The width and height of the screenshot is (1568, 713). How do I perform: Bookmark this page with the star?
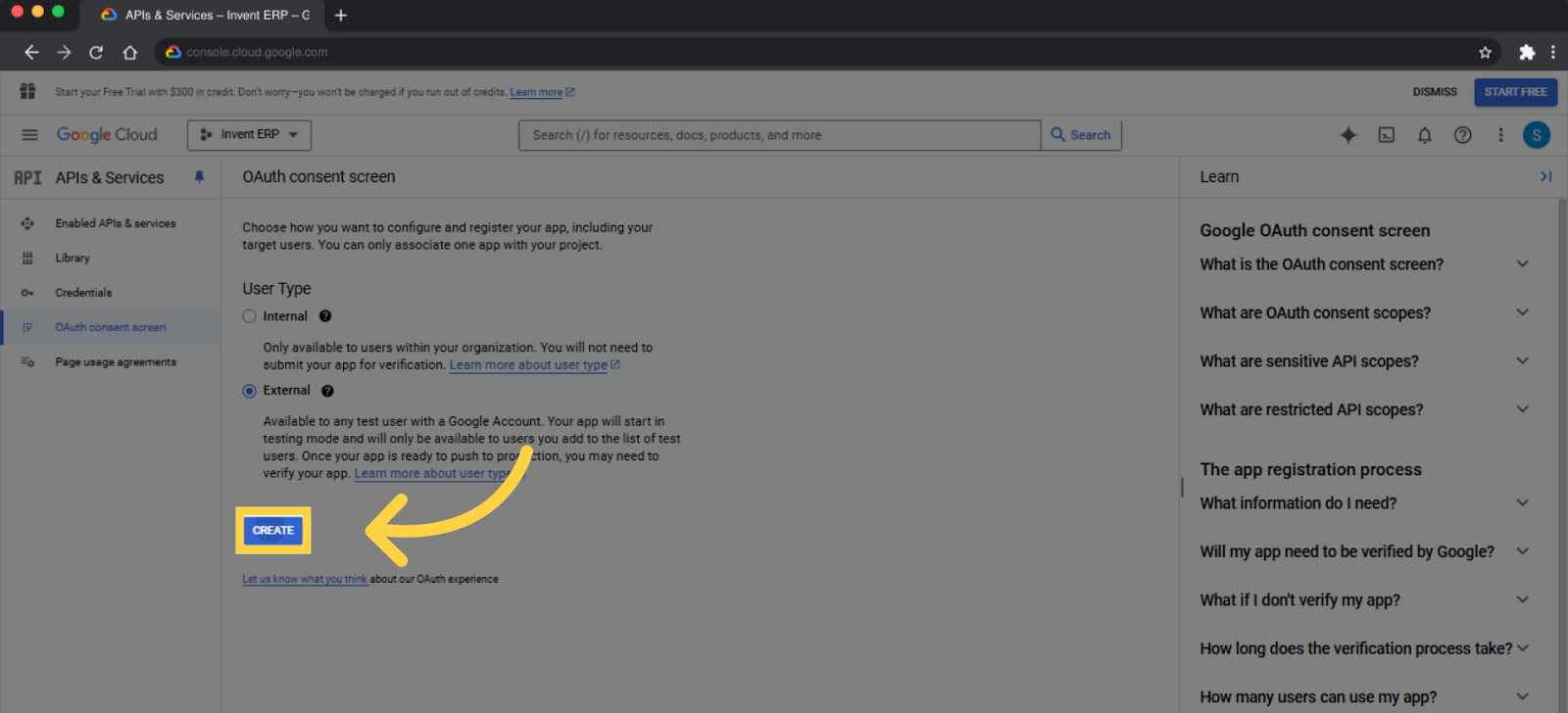(1485, 52)
